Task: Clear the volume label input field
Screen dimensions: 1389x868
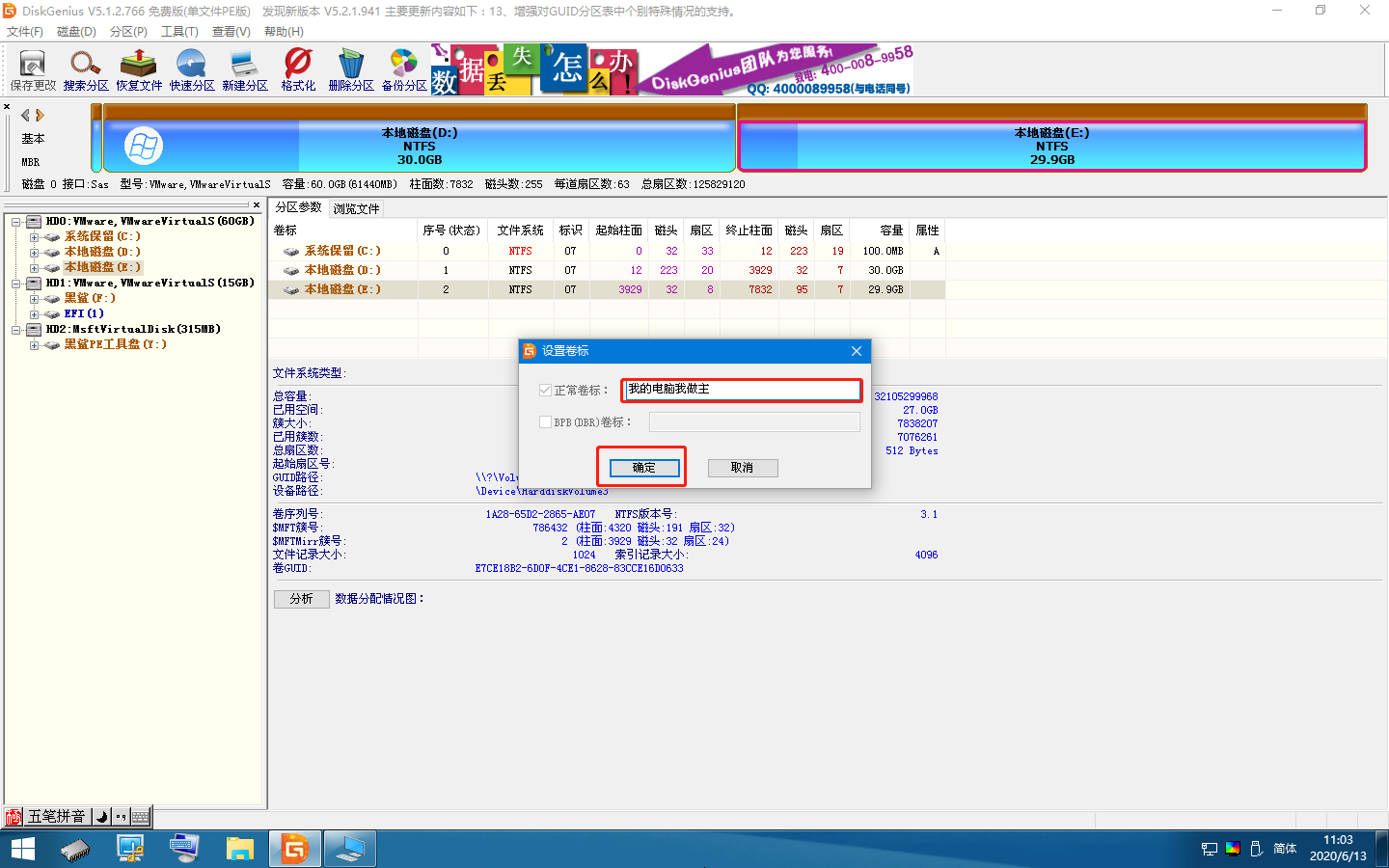Action: click(x=741, y=390)
